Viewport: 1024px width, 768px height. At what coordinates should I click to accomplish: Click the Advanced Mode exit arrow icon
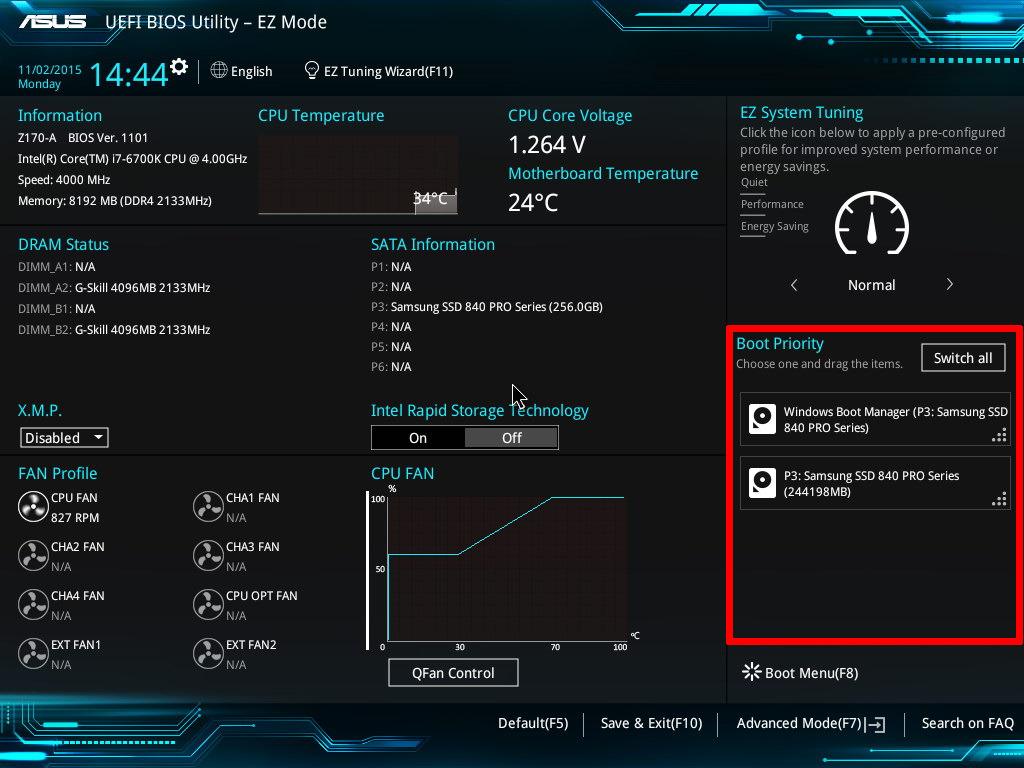(876, 724)
